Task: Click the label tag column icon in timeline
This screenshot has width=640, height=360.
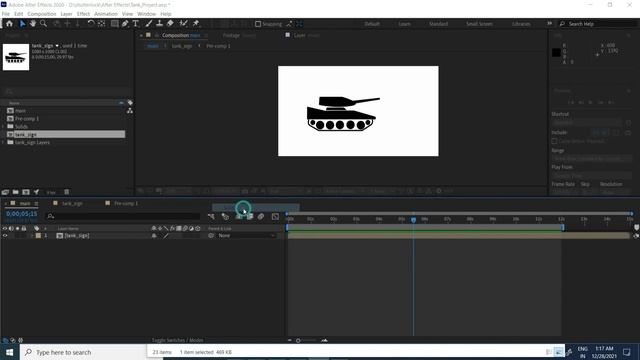Action: 37,229
